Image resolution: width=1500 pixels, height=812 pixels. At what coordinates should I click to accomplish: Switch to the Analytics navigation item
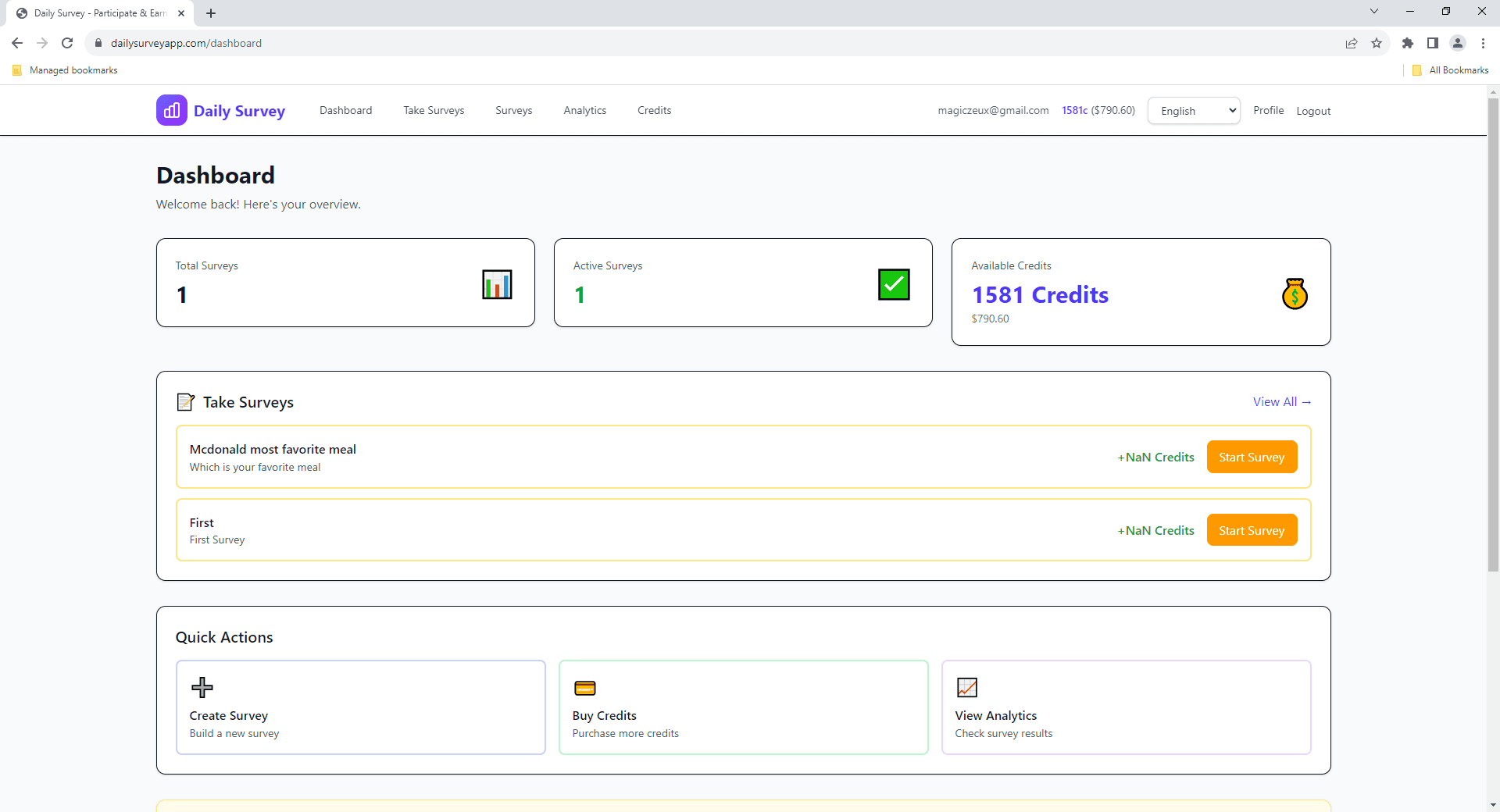point(584,110)
